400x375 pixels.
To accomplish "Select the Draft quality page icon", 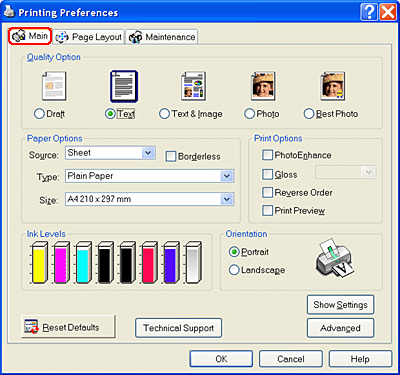I will point(54,86).
